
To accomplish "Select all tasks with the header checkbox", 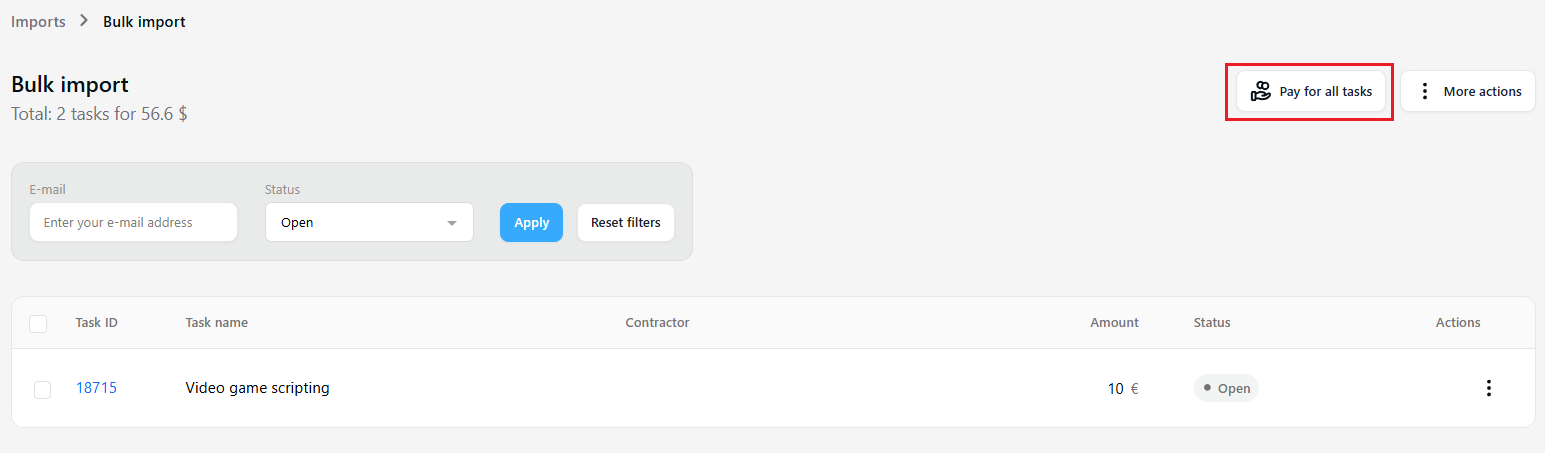I will click(38, 323).
